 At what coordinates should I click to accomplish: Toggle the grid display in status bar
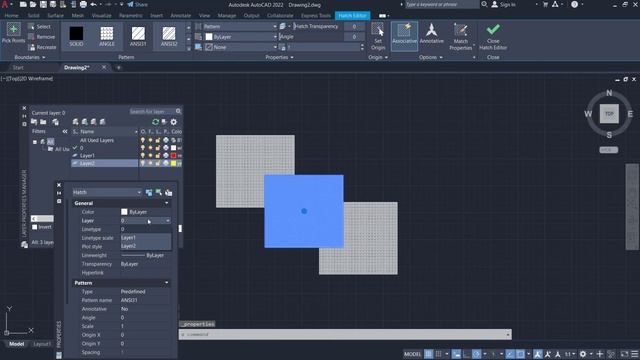pyautogui.click(x=429, y=354)
